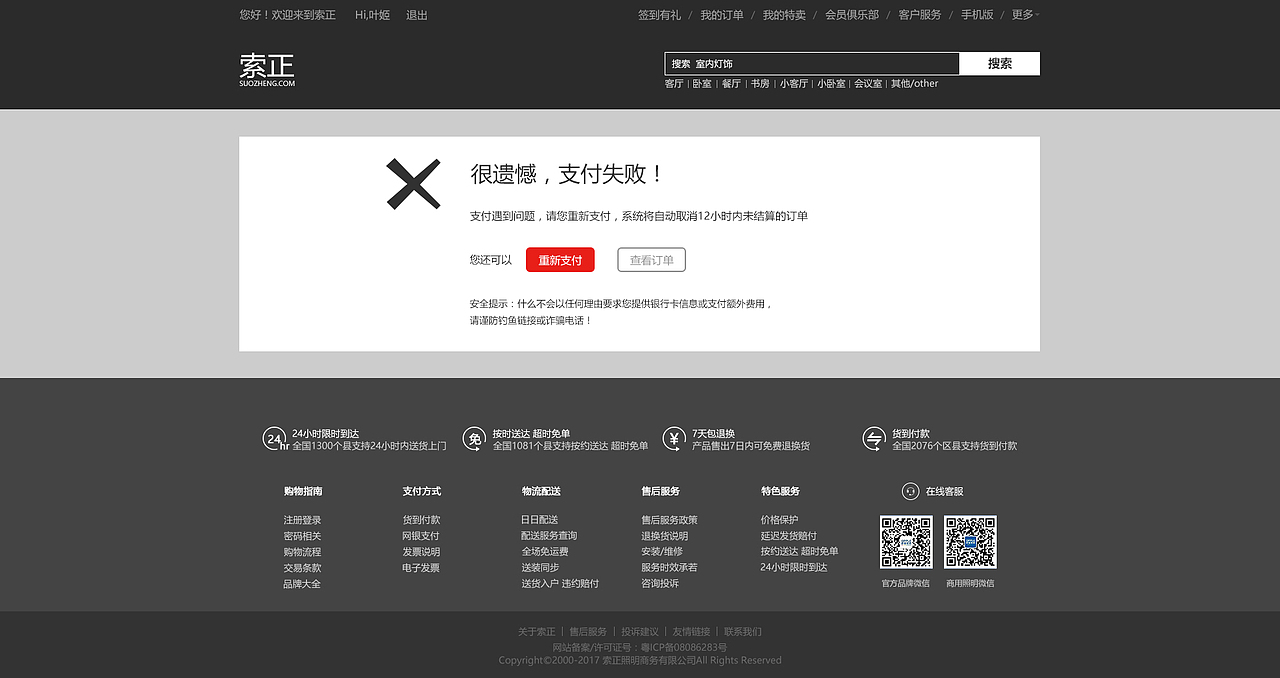The width and height of the screenshot is (1280, 678).
Task: Click 退出 to log out
Action: point(417,15)
